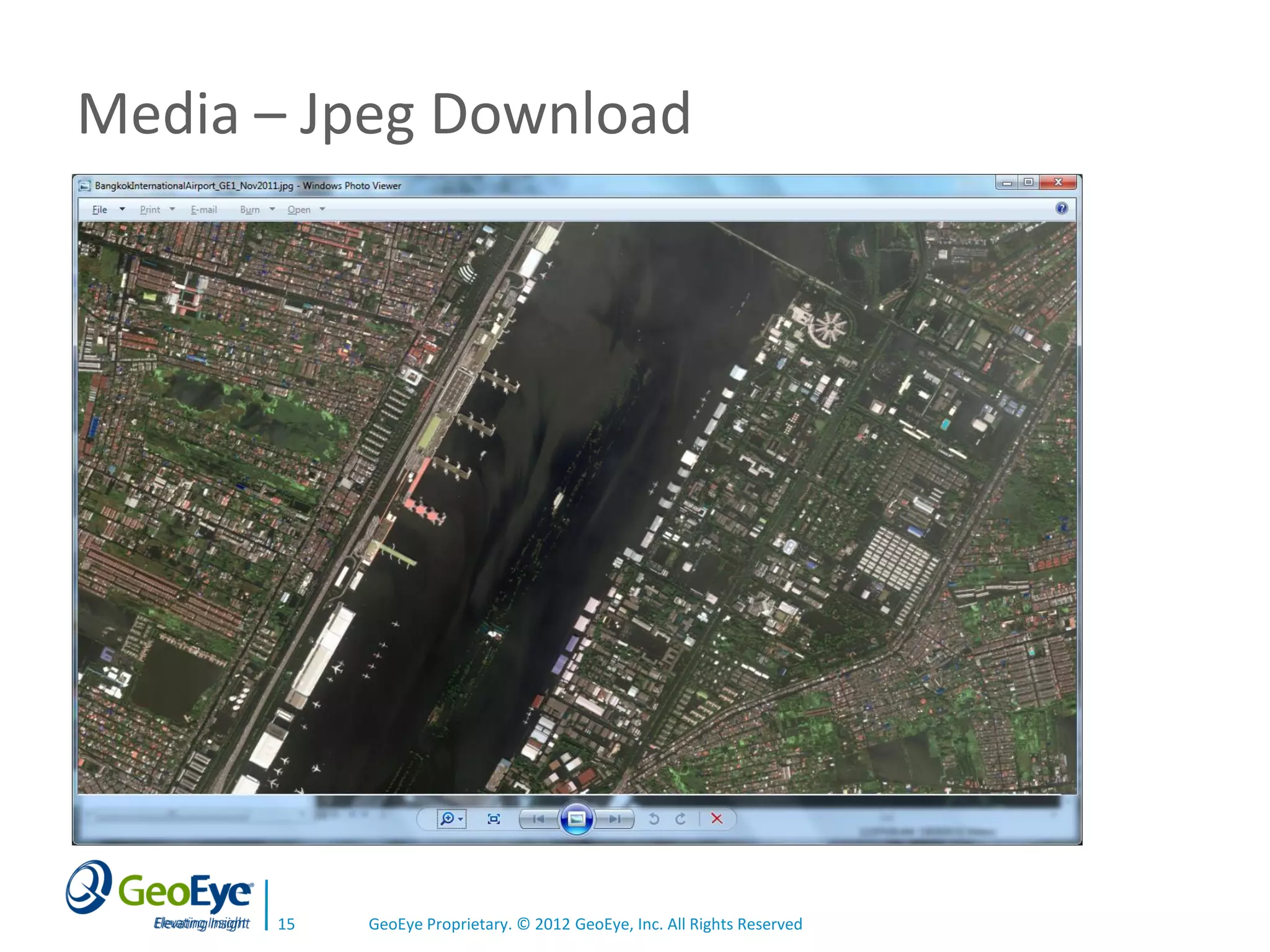Open the zoom slider dropdown arrow
1270x952 pixels.
point(461,819)
